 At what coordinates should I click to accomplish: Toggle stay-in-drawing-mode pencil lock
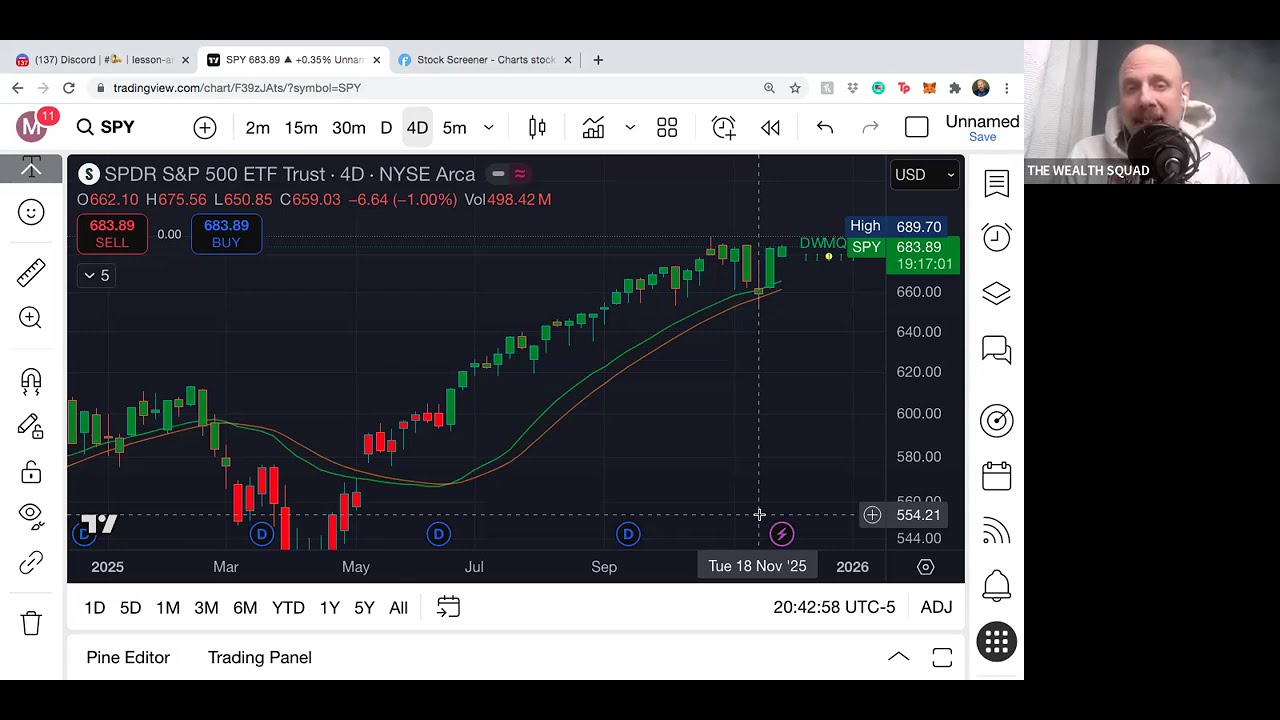31,427
